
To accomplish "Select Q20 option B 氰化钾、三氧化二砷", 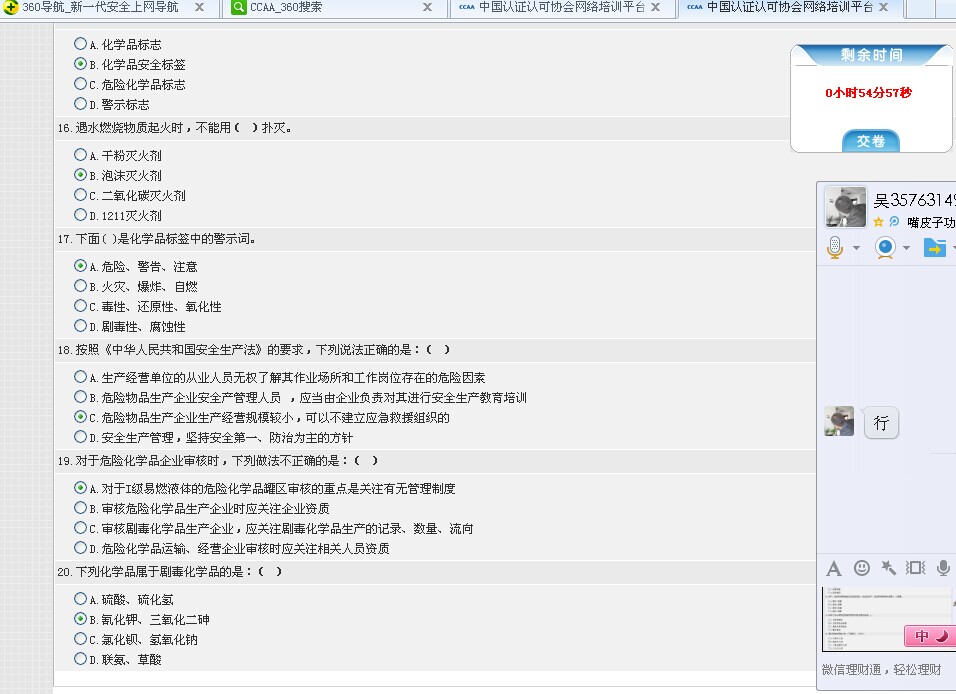I will 80,618.
